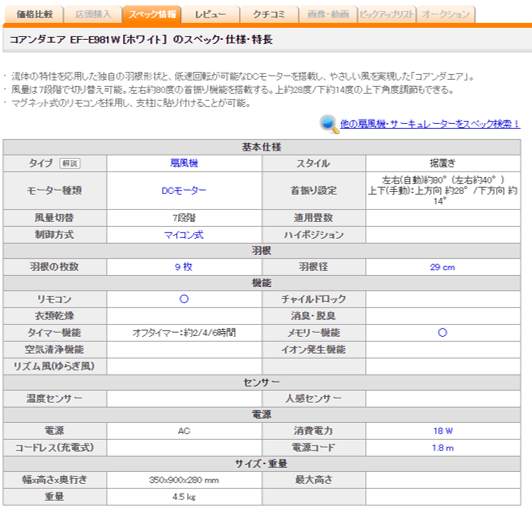The width and height of the screenshot is (532, 507).
Task: Click the 羽根の枚数 row label
Action: pyautogui.click(x=55, y=267)
